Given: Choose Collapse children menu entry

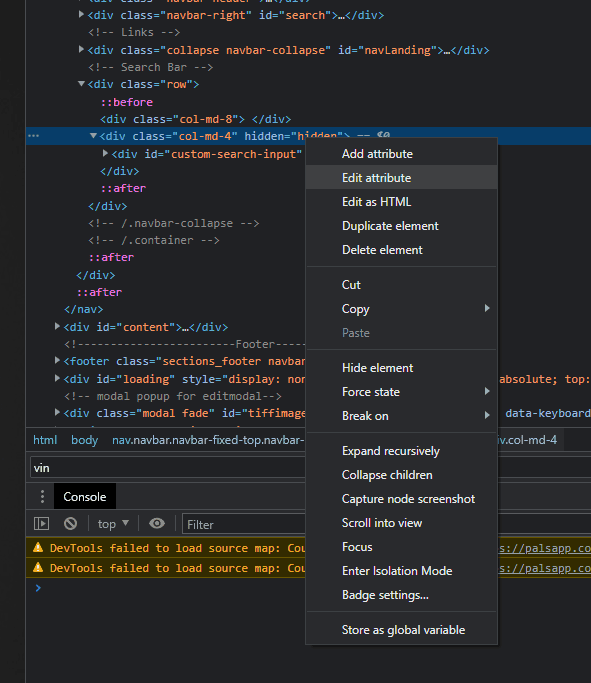Looking at the screenshot, I should (401, 475).
